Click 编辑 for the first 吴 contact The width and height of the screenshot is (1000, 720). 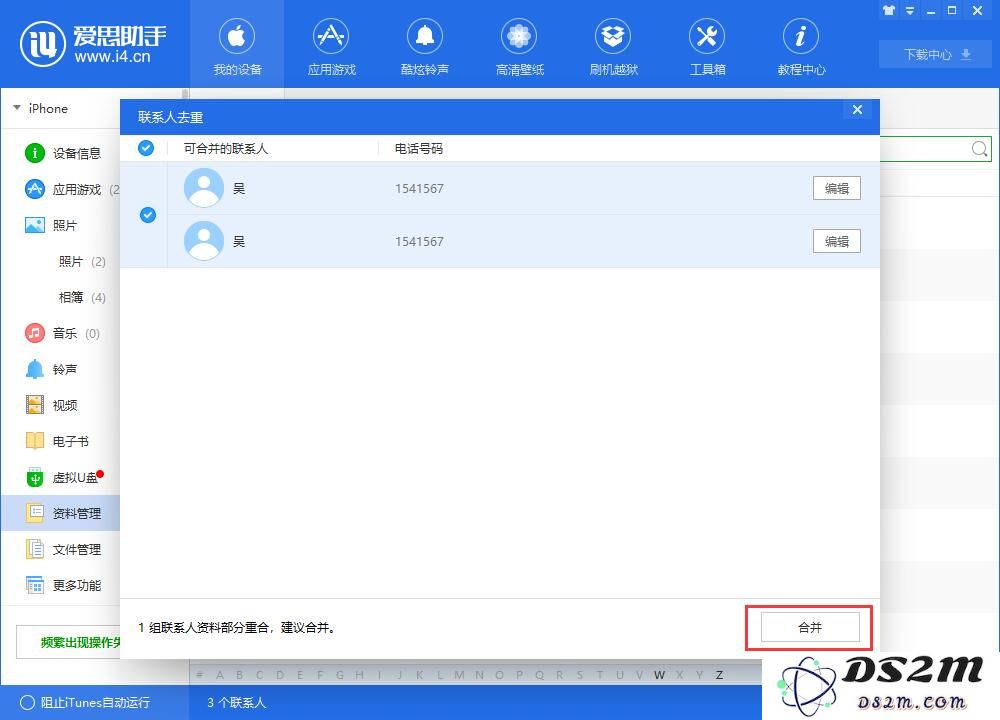click(x=836, y=188)
